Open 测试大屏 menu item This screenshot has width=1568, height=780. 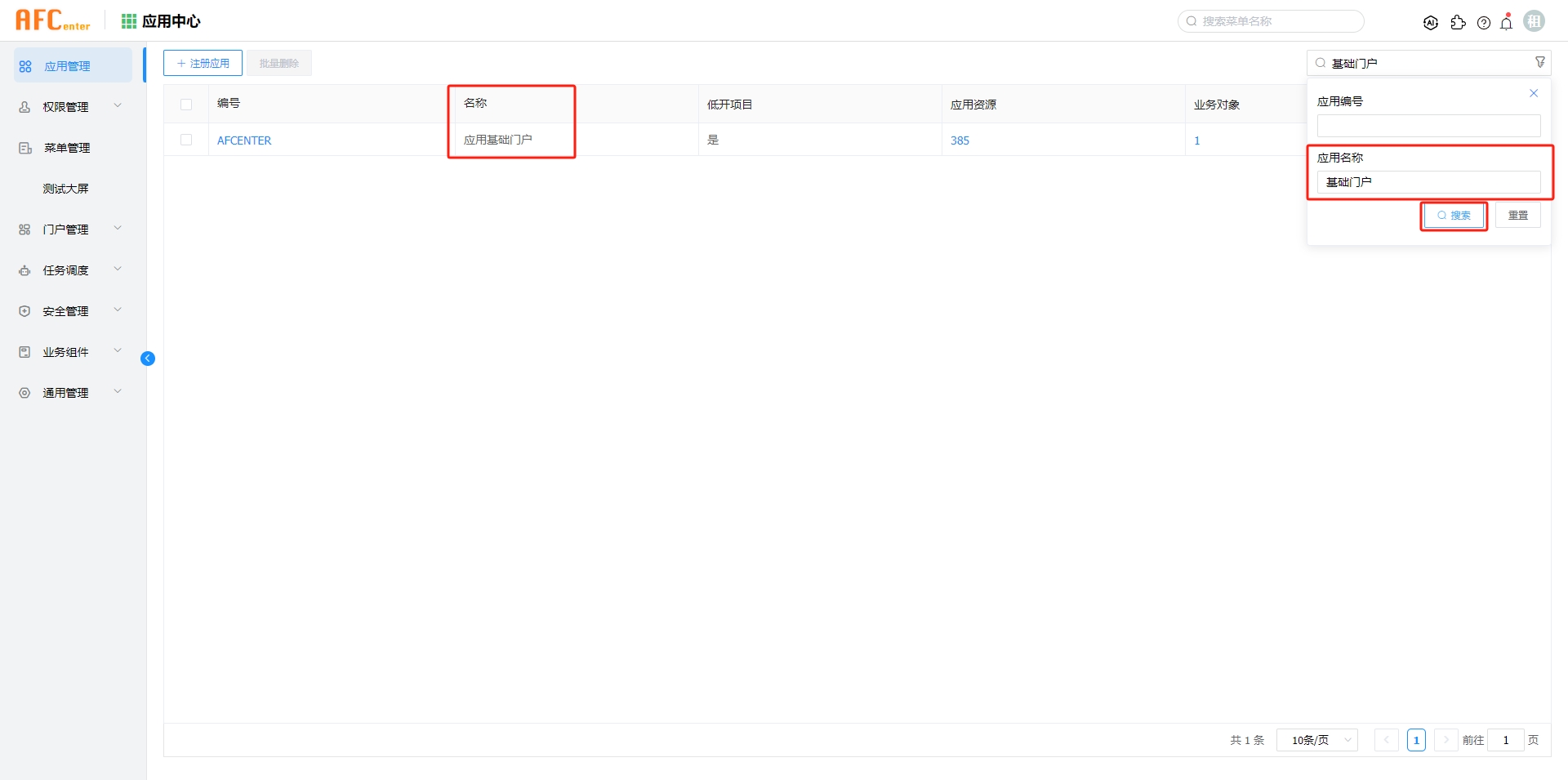(x=65, y=189)
